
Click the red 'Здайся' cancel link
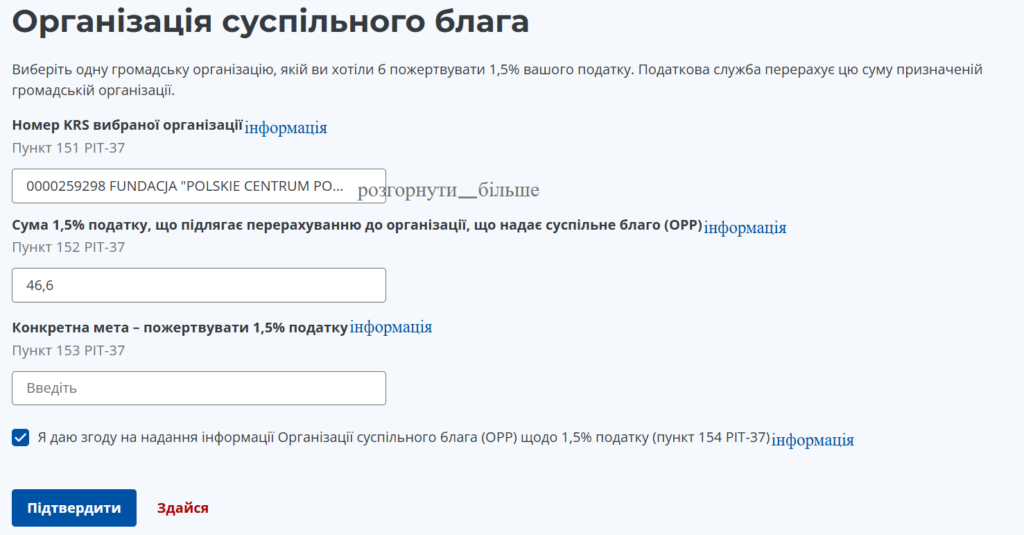[x=183, y=508]
